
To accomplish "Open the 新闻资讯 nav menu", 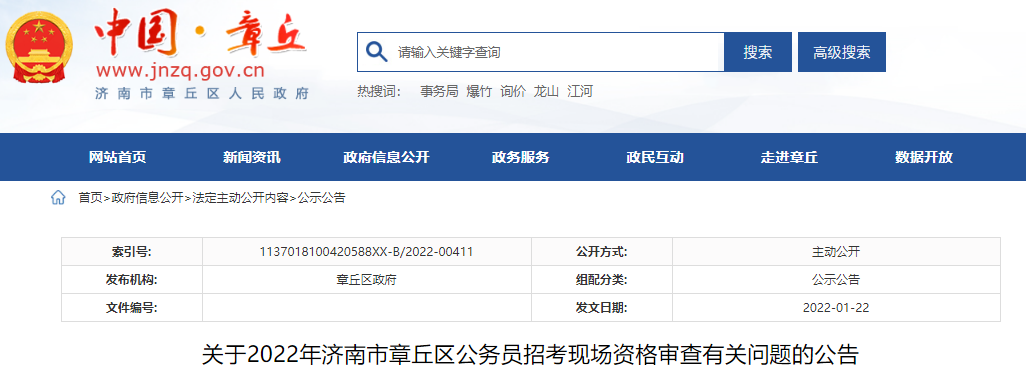I will pyautogui.click(x=252, y=157).
